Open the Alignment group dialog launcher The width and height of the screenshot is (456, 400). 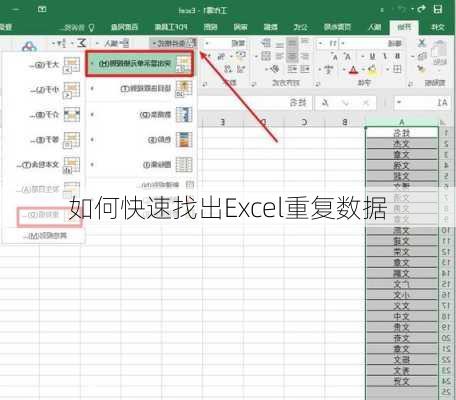254,84
